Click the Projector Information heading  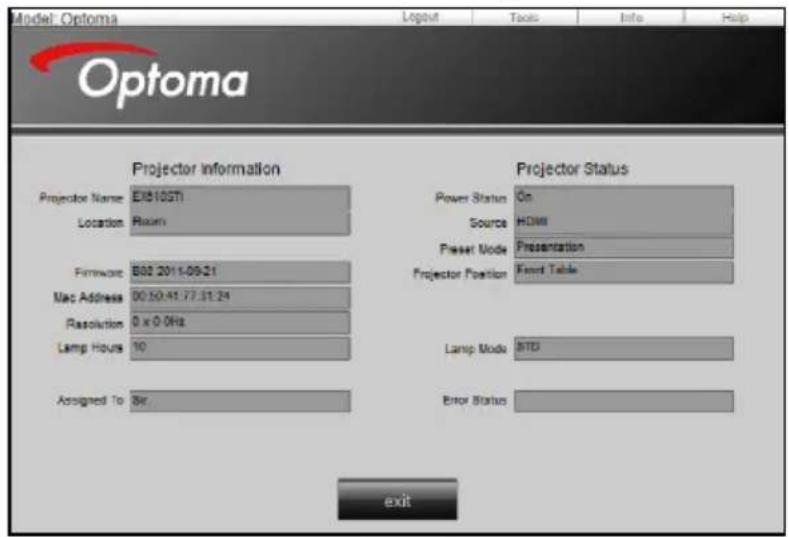click(206, 169)
